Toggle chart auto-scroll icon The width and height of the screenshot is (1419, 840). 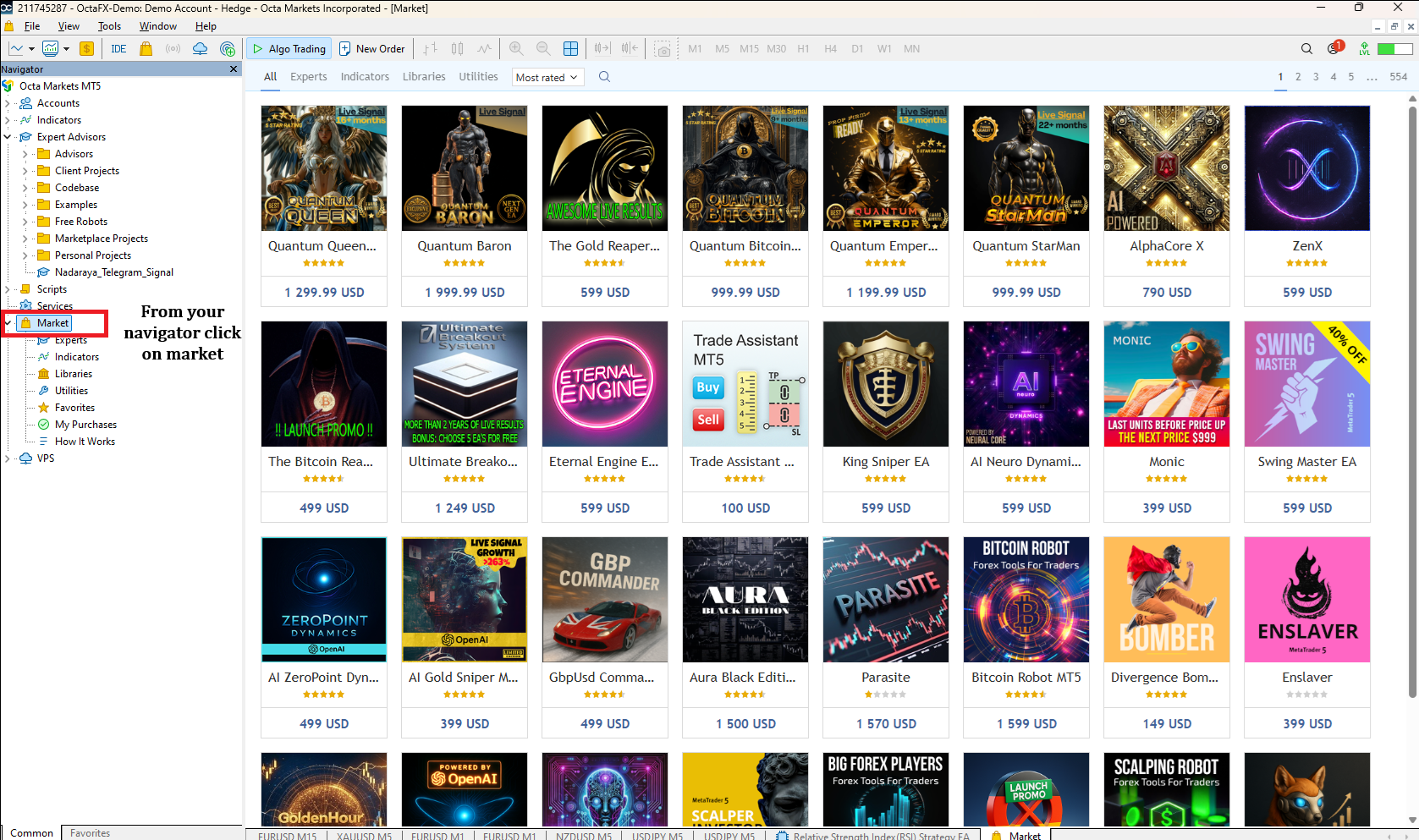point(602,48)
